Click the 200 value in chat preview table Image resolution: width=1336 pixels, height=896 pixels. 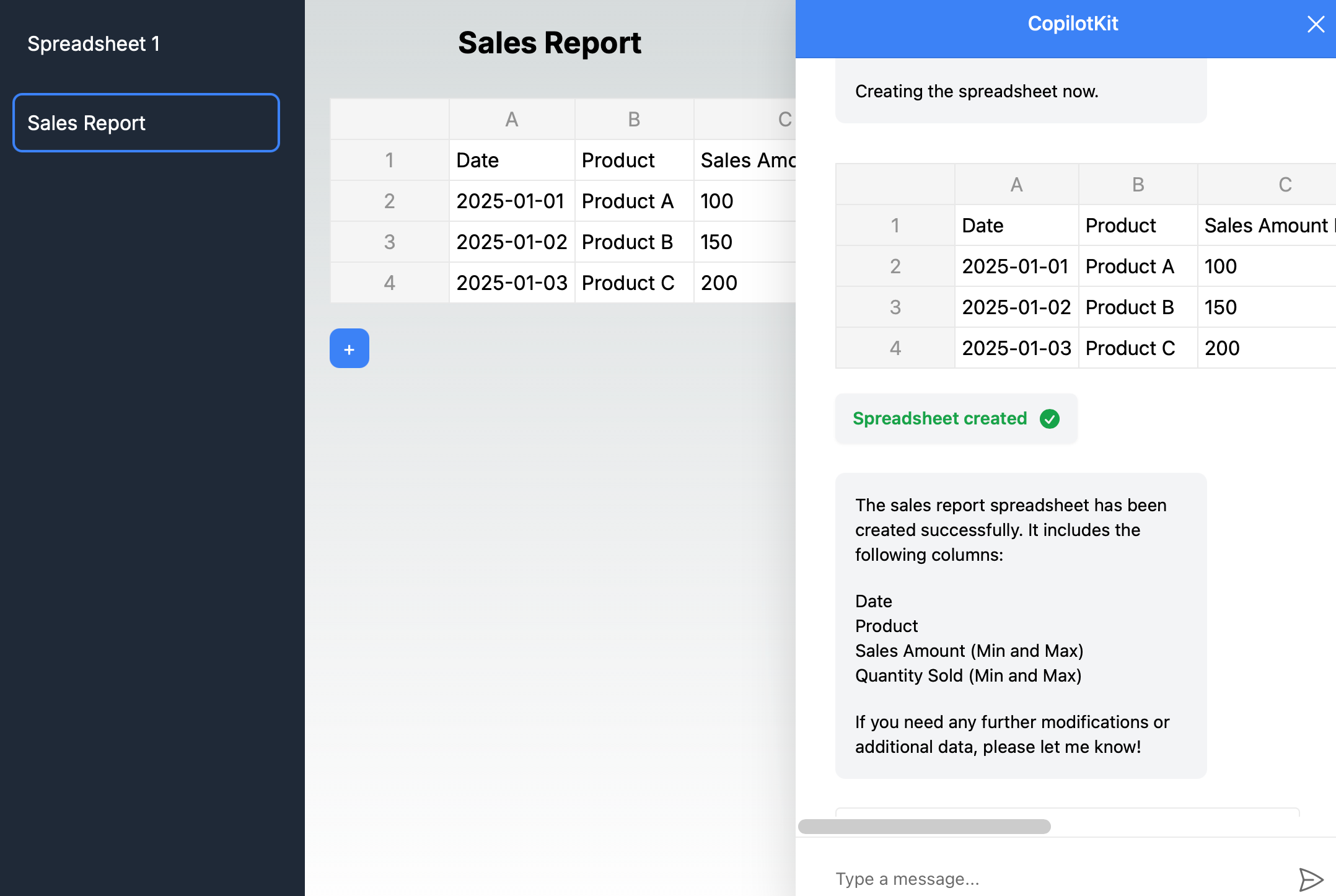coord(1267,348)
